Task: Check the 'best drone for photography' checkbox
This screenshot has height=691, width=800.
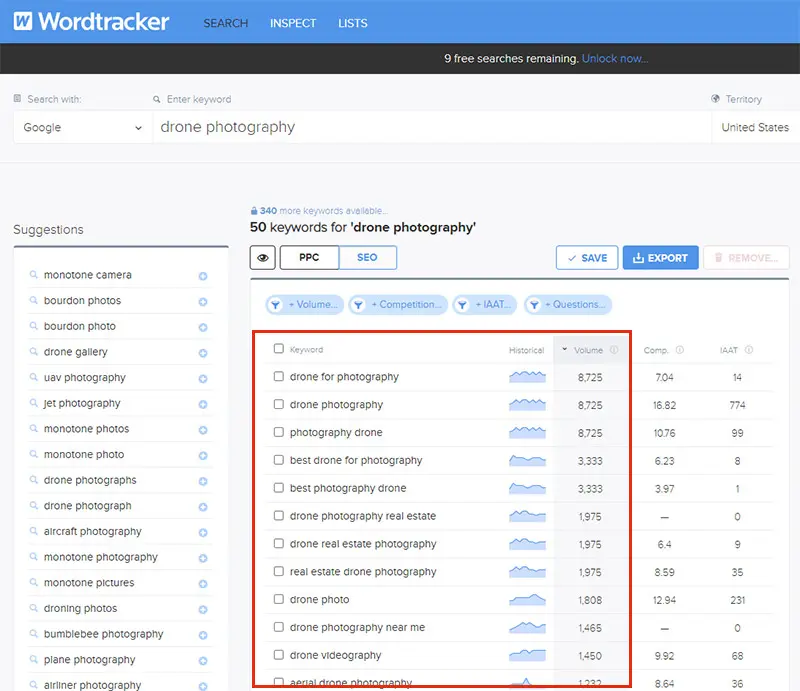Action: (279, 460)
